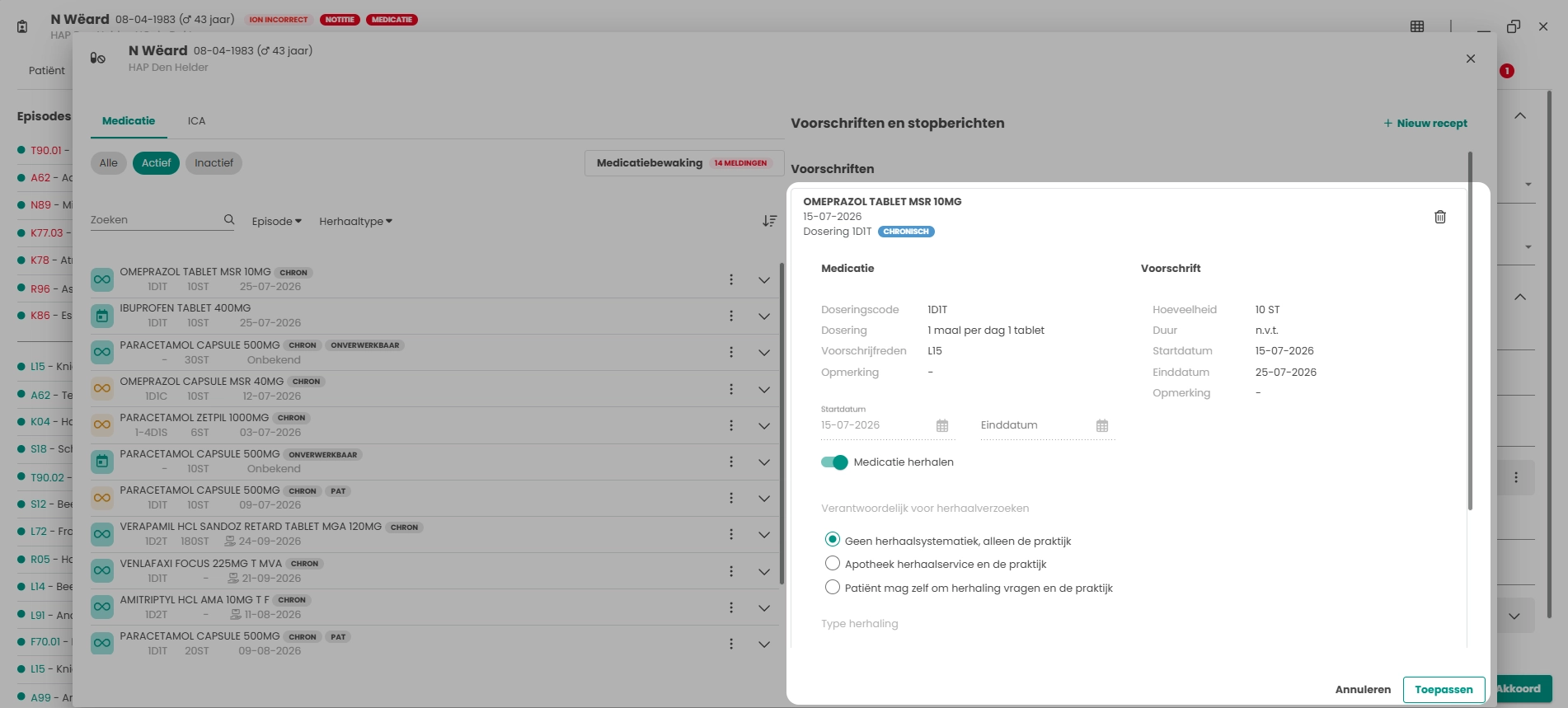
Task: Click the chronic infinity icon of OMEPRAZOL TABLET MSR 10MG
Action: (x=102, y=279)
